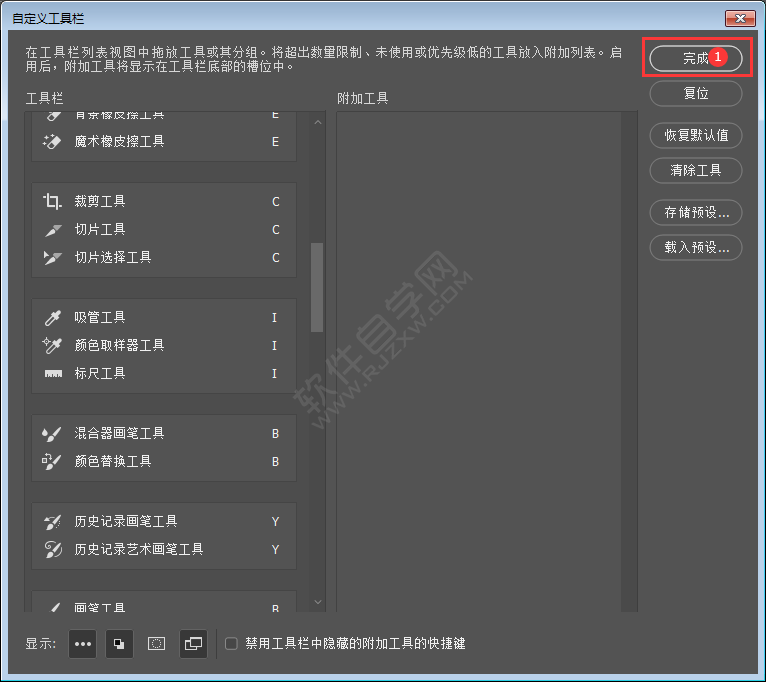Select the 混合器画笔工具 row text

pyautogui.click(x=119, y=433)
